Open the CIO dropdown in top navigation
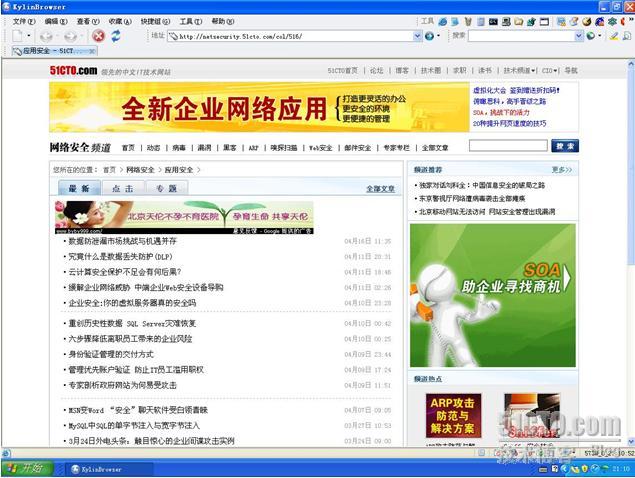The width and height of the screenshot is (635, 478). click(550, 70)
